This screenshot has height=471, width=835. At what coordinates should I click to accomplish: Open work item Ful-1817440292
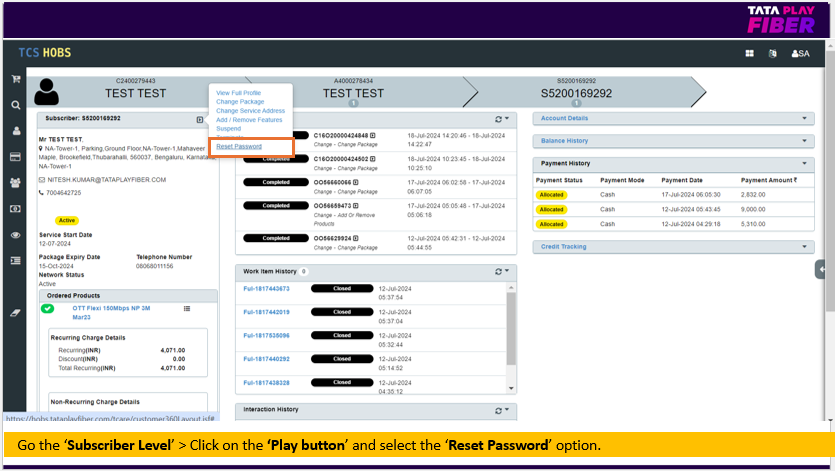pos(266,359)
